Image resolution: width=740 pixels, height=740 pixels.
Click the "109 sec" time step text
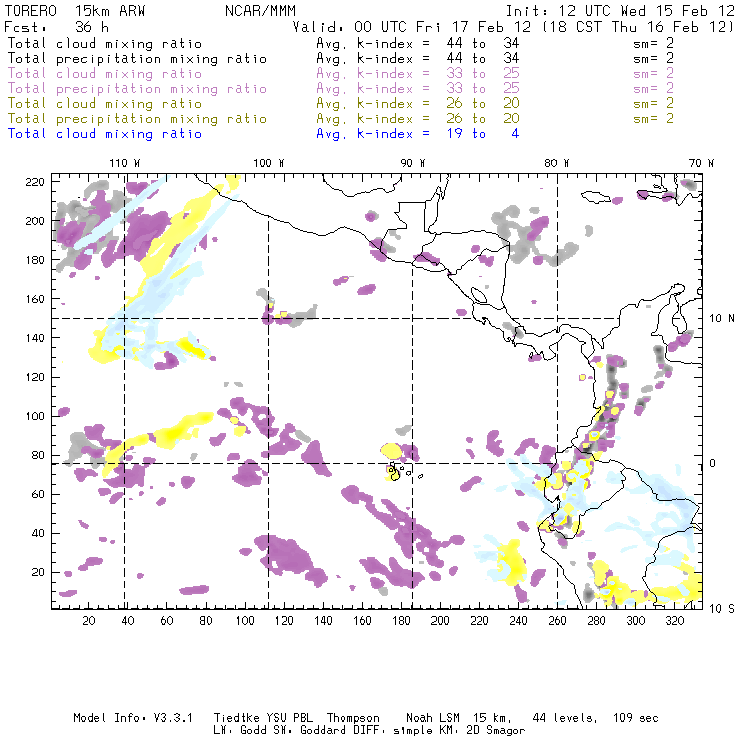coord(636,718)
